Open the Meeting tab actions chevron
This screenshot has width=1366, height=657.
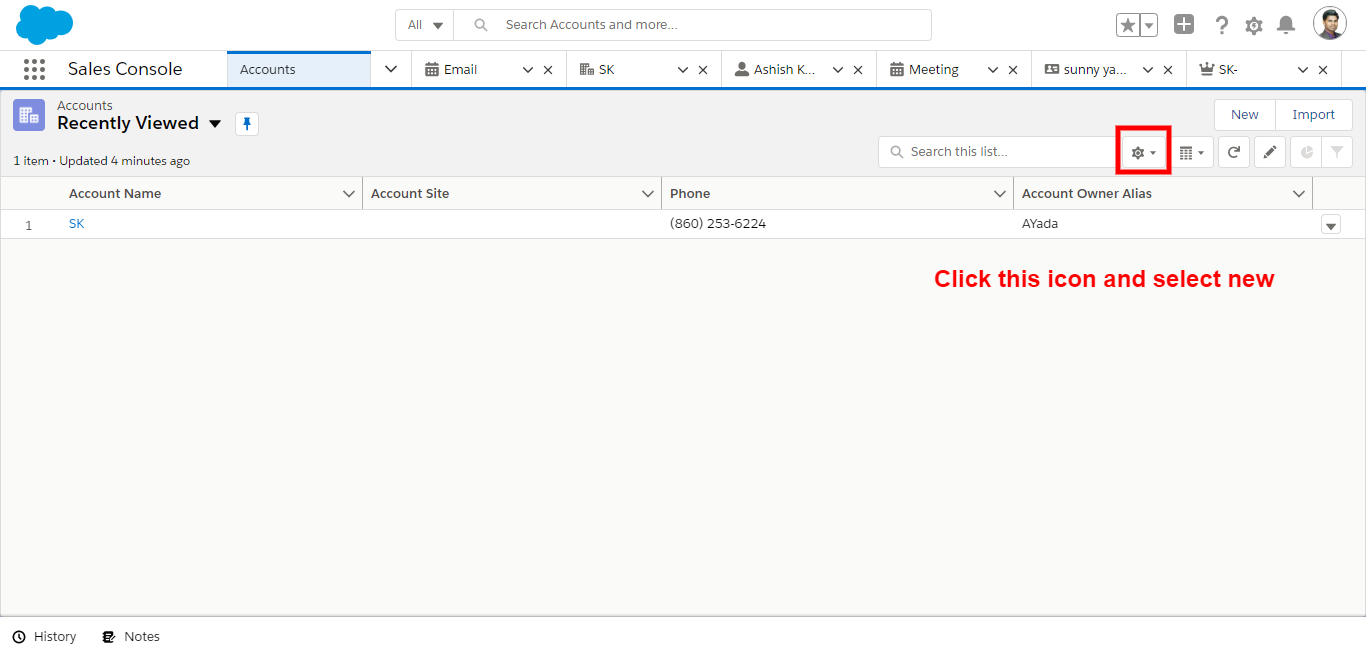pos(993,70)
